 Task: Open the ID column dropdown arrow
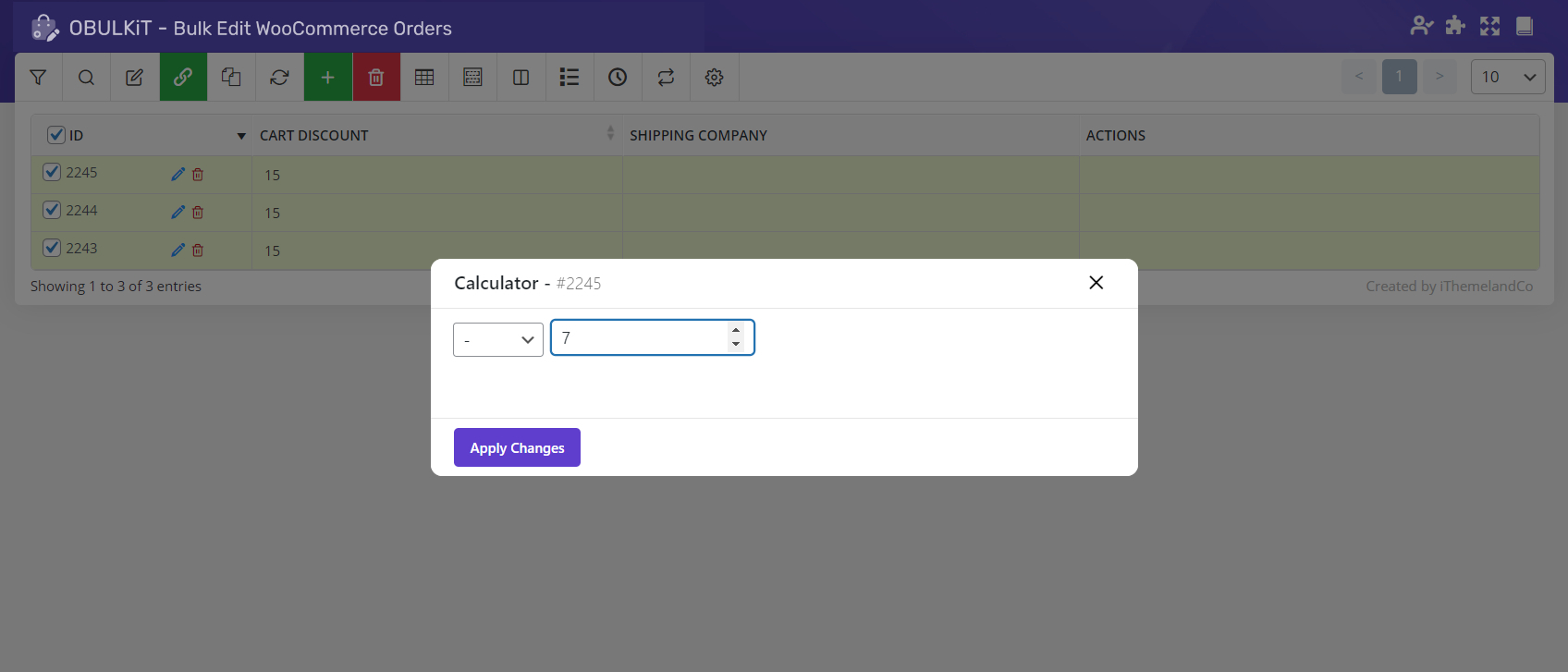click(241, 136)
